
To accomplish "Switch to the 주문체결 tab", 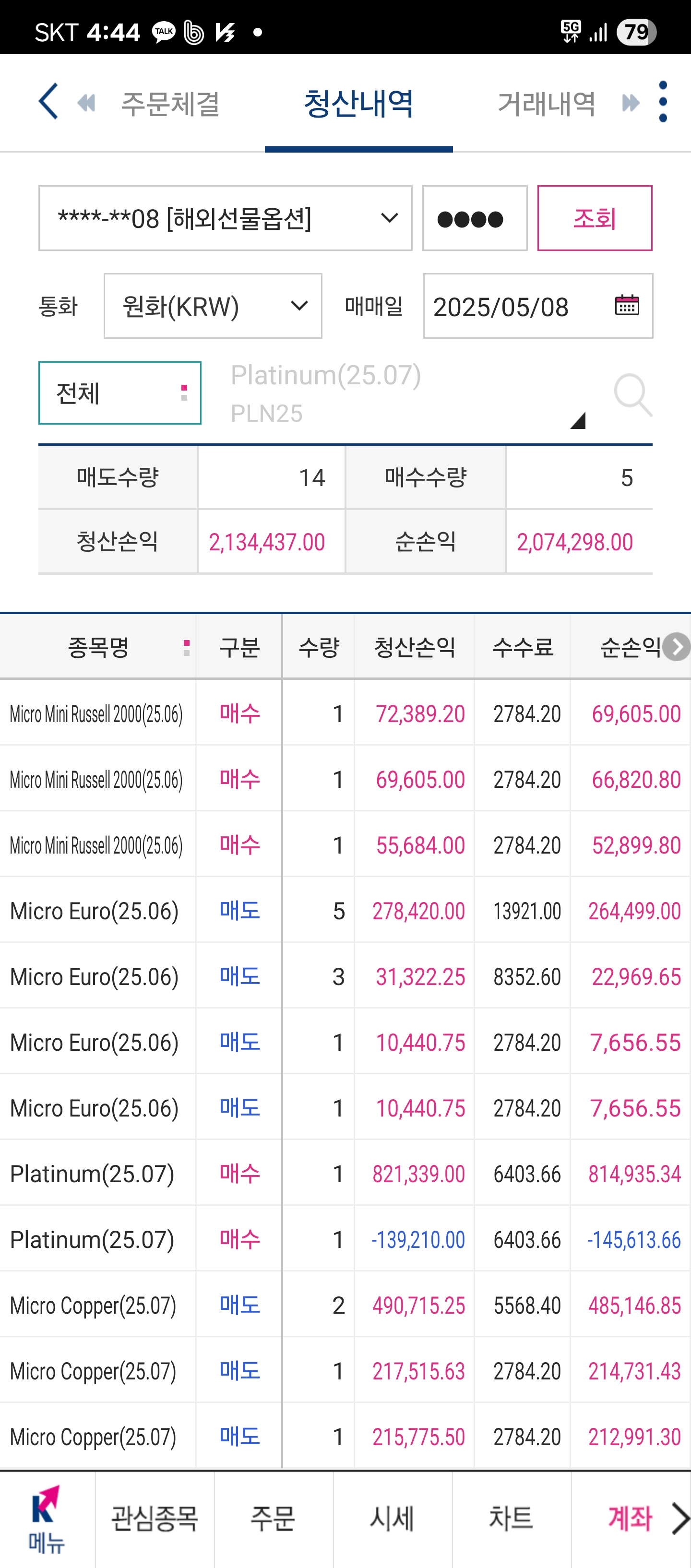I will (x=170, y=103).
